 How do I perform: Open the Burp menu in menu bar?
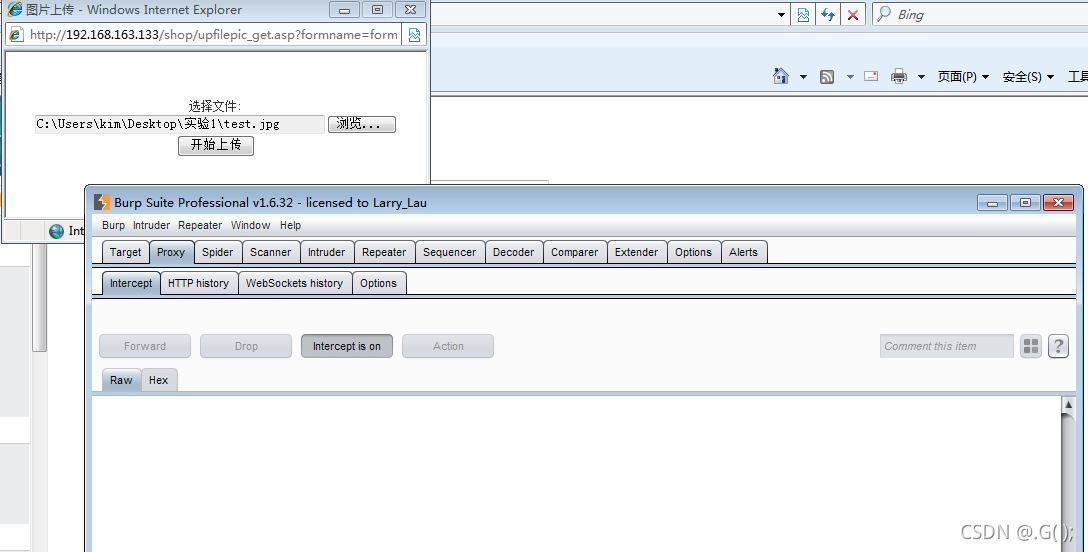113,225
